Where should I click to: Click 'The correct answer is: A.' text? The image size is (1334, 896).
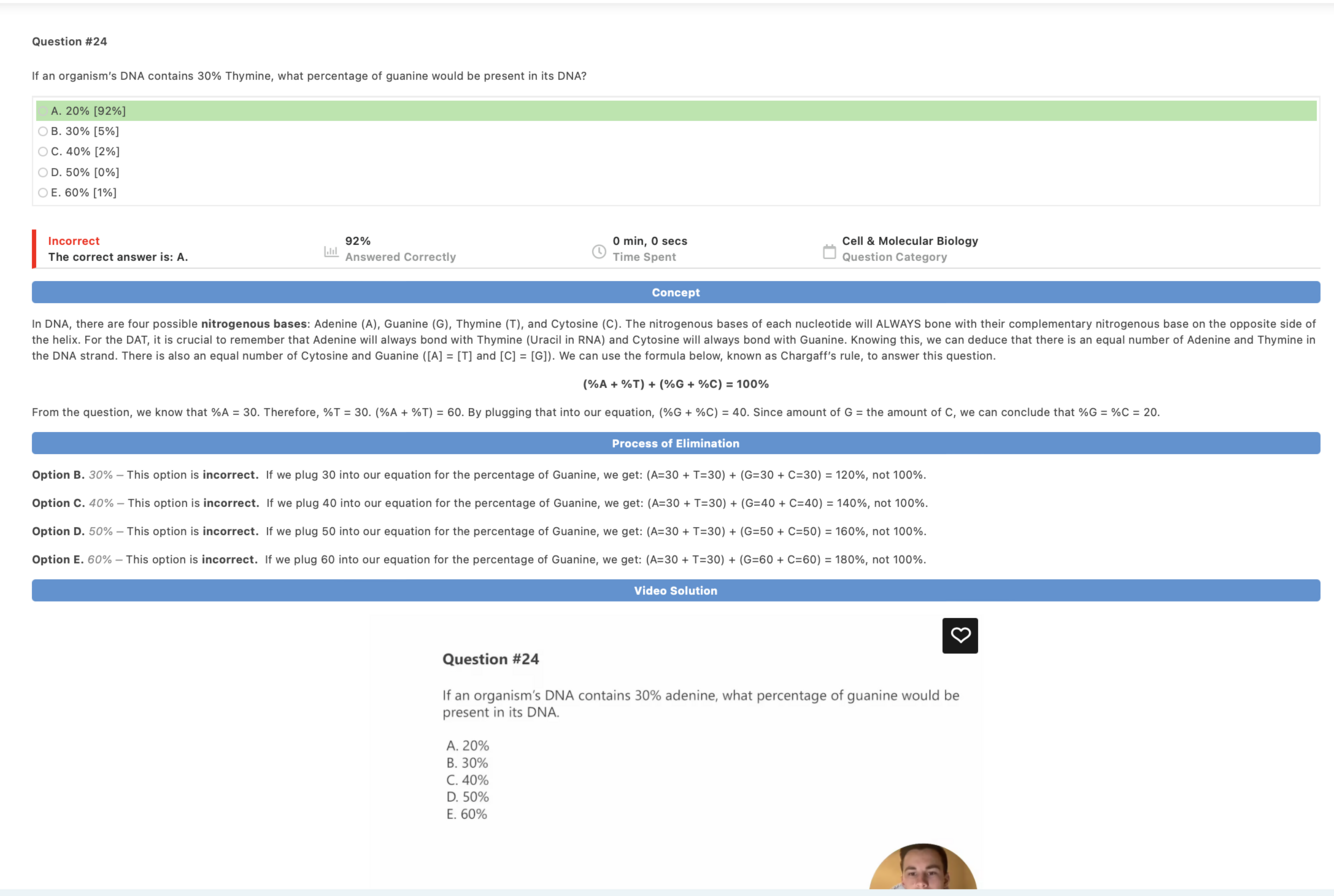pos(118,257)
